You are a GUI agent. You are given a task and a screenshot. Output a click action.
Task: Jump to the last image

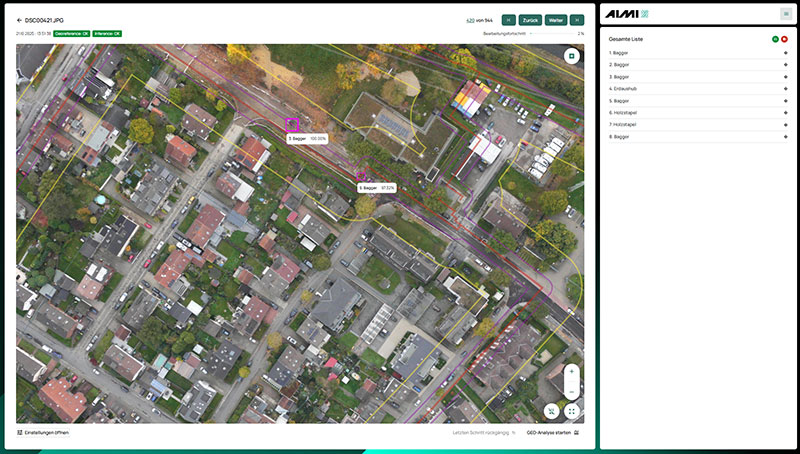point(578,19)
